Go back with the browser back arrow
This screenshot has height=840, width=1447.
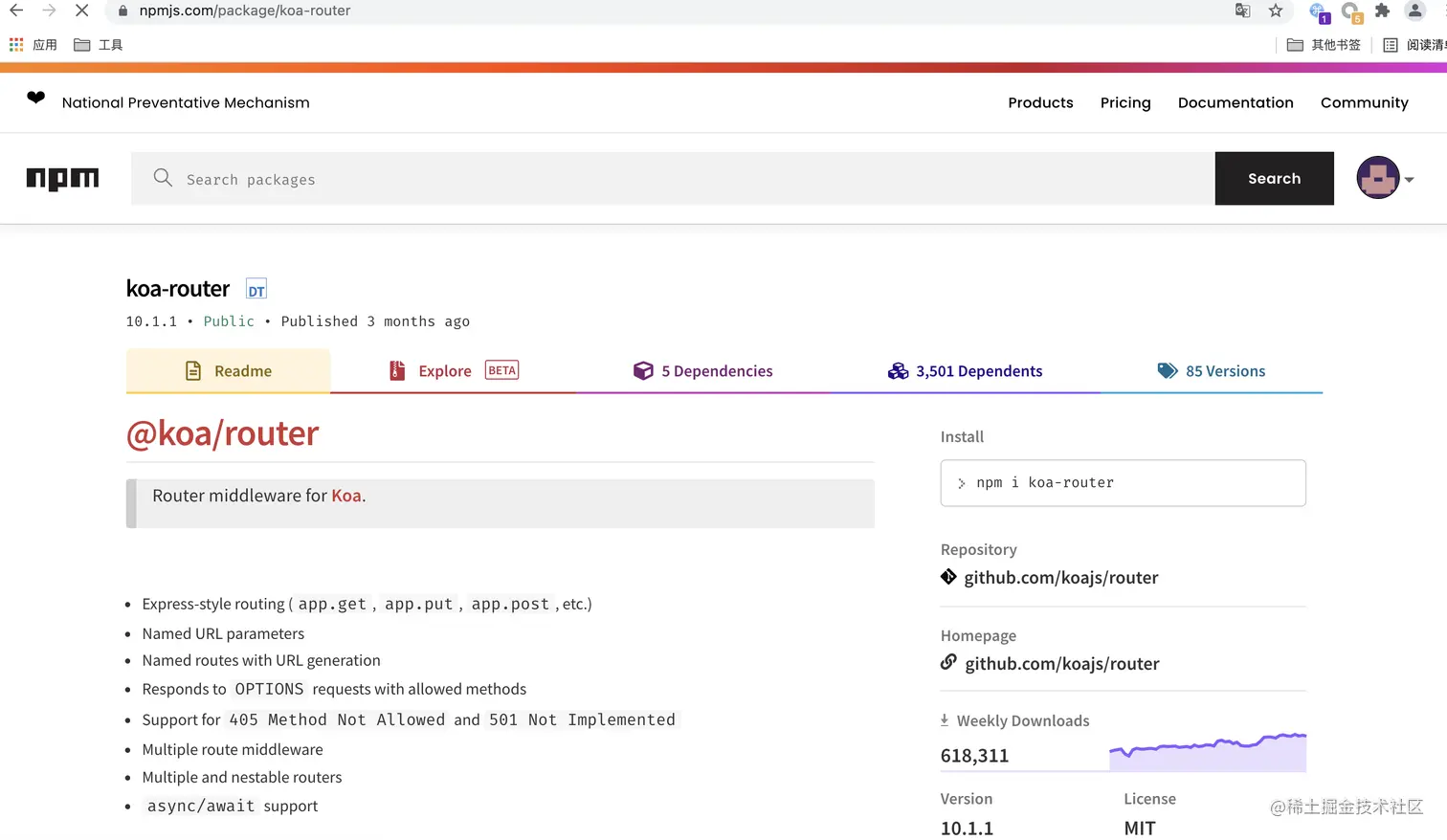click(x=16, y=11)
